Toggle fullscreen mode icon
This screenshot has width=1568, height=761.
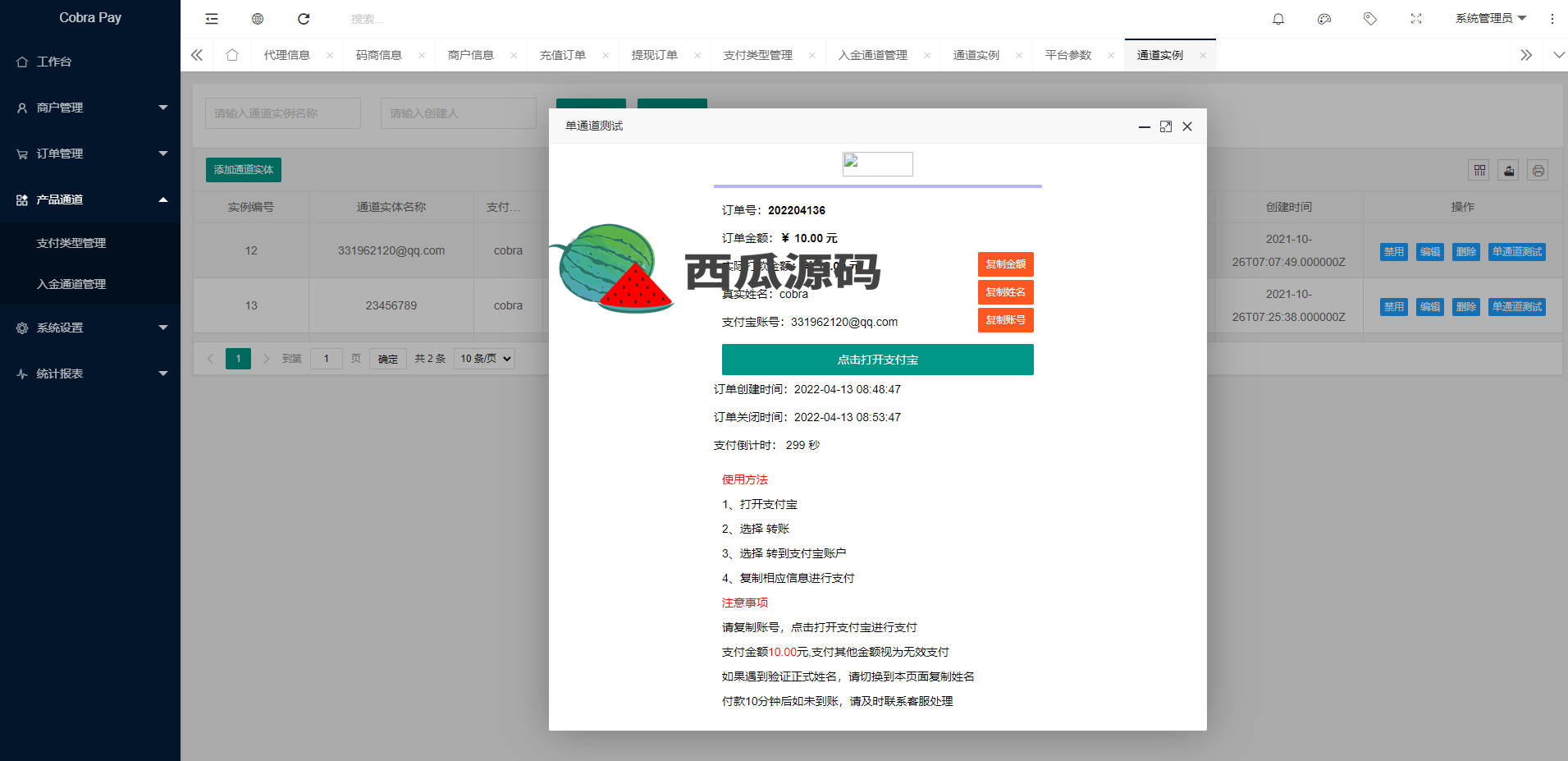(x=1416, y=19)
